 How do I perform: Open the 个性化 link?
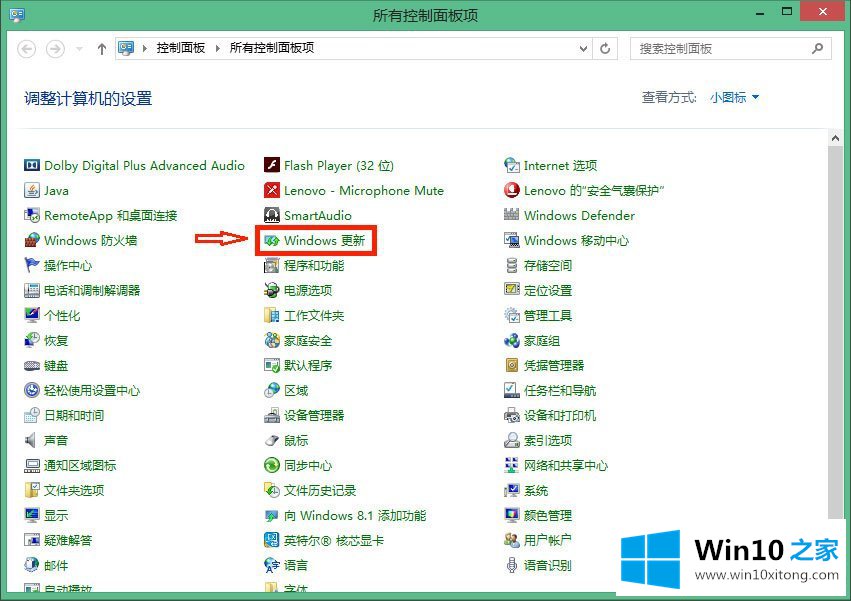click(62, 315)
